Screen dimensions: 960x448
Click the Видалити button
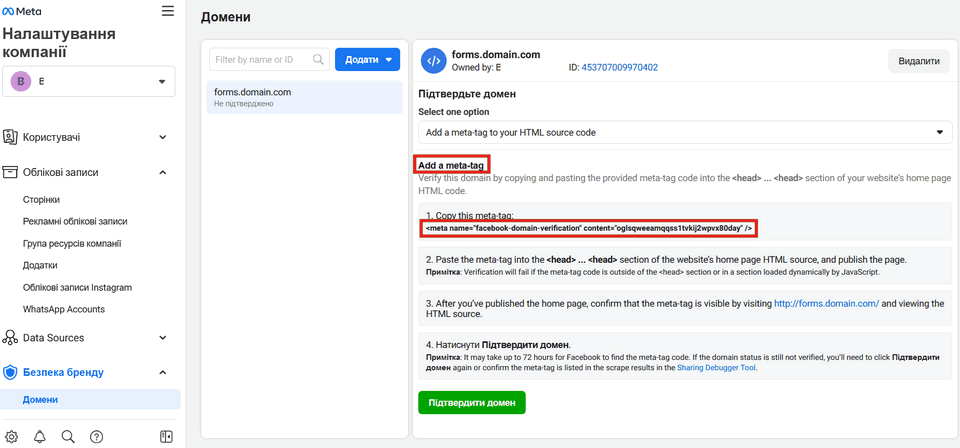tap(918, 61)
